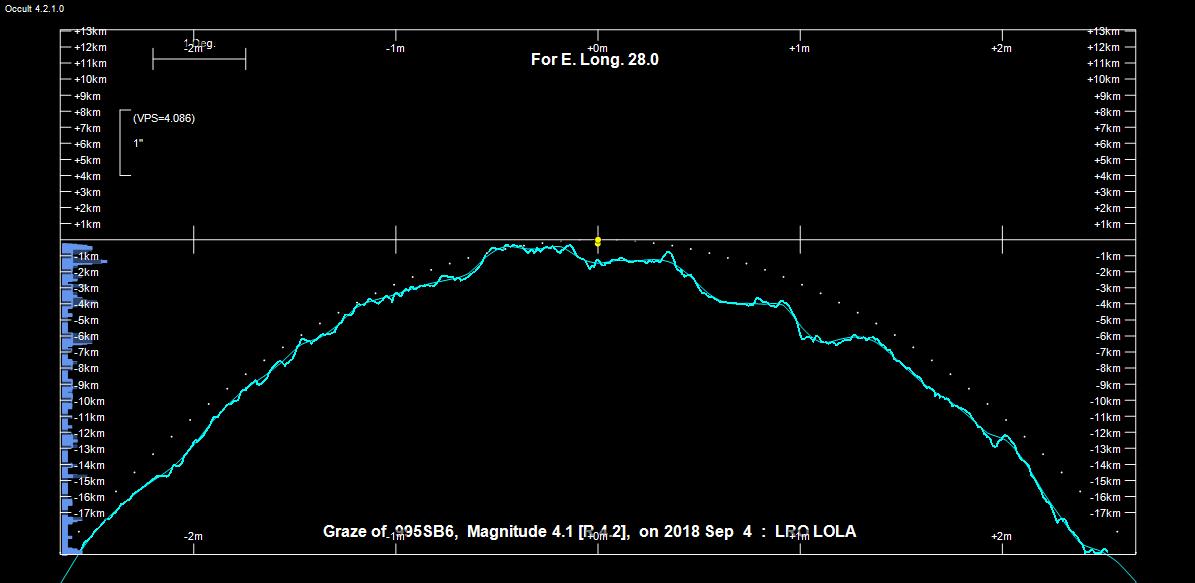The height and width of the screenshot is (583, 1195).
Task: Click the '2018 Sep 4' date in caption
Action: pyautogui.click(x=708, y=532)
